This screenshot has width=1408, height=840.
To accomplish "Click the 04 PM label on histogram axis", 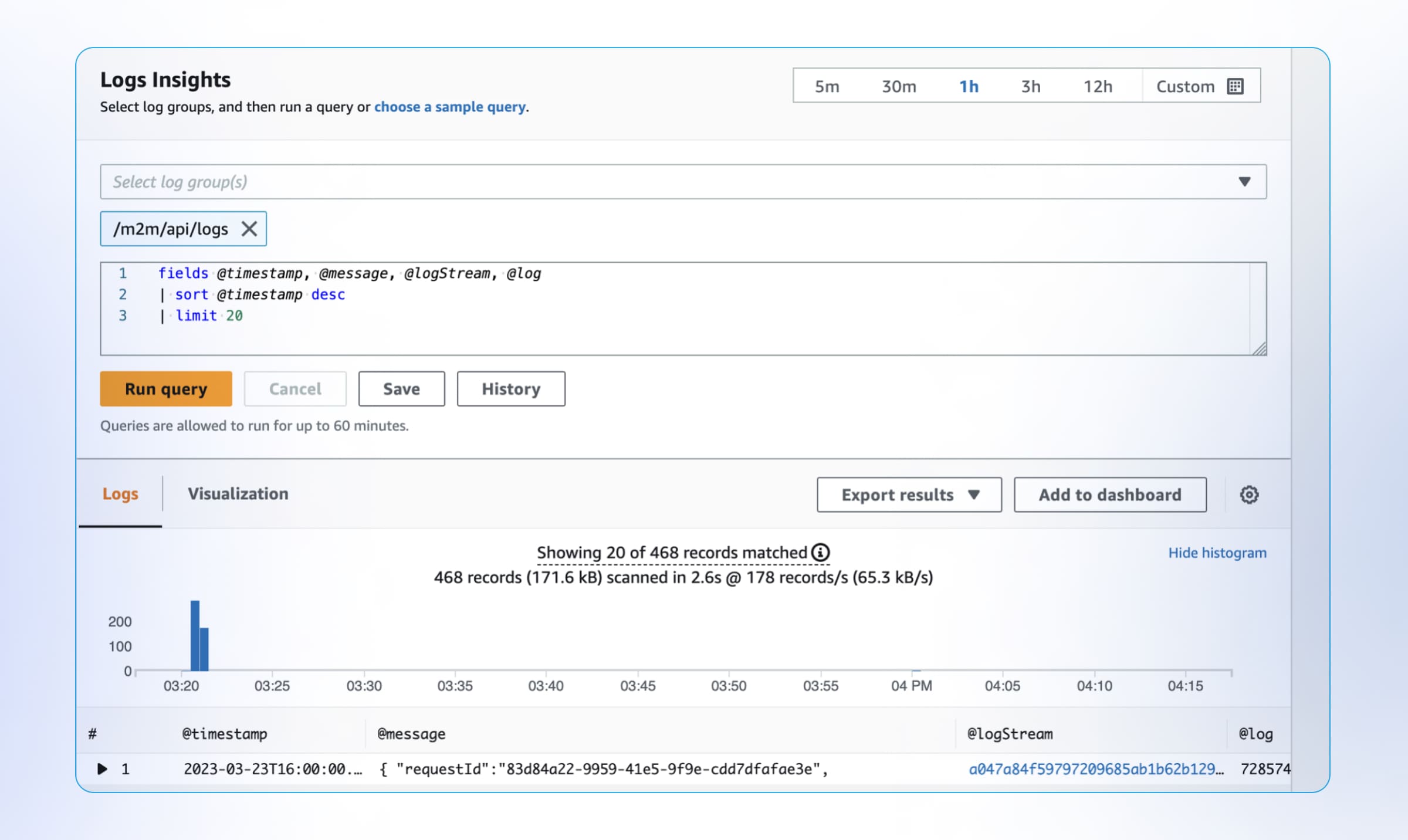I will click(912, 686).
